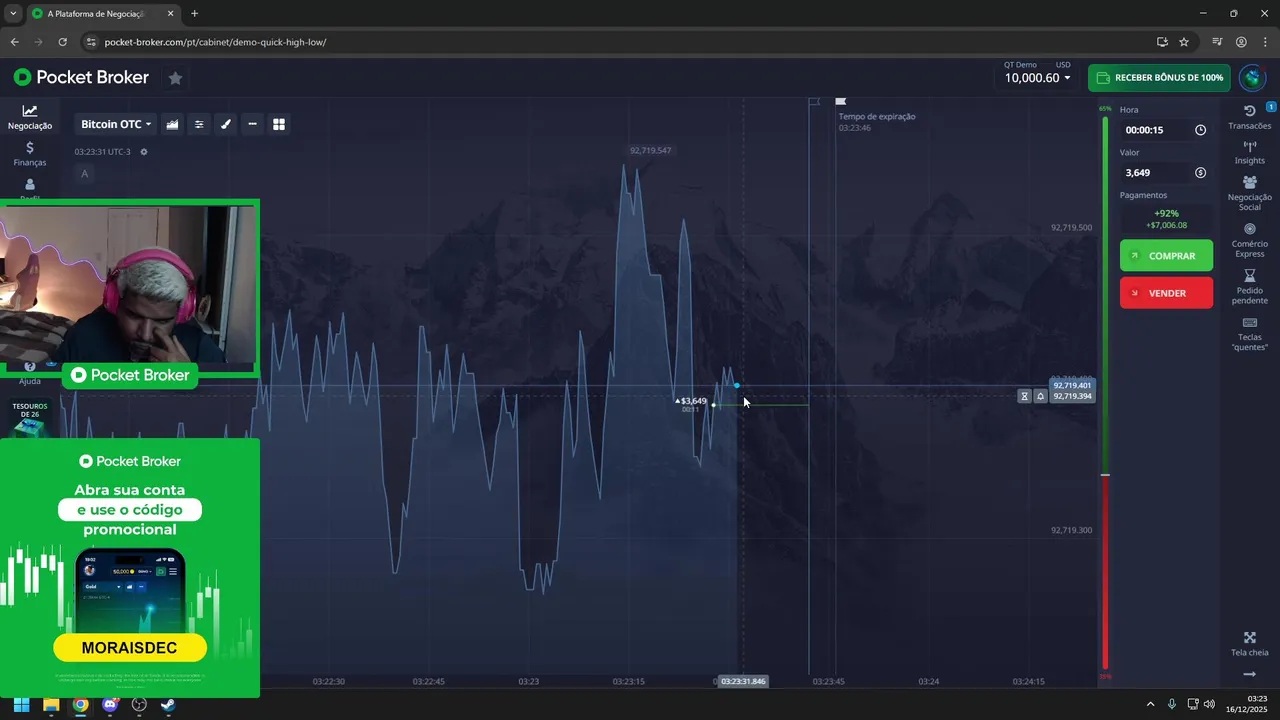Viewport: 1280px width, 720px height.
Task: Open Teclas quentes hotkeys panel
Action: tap(1249, 334)
